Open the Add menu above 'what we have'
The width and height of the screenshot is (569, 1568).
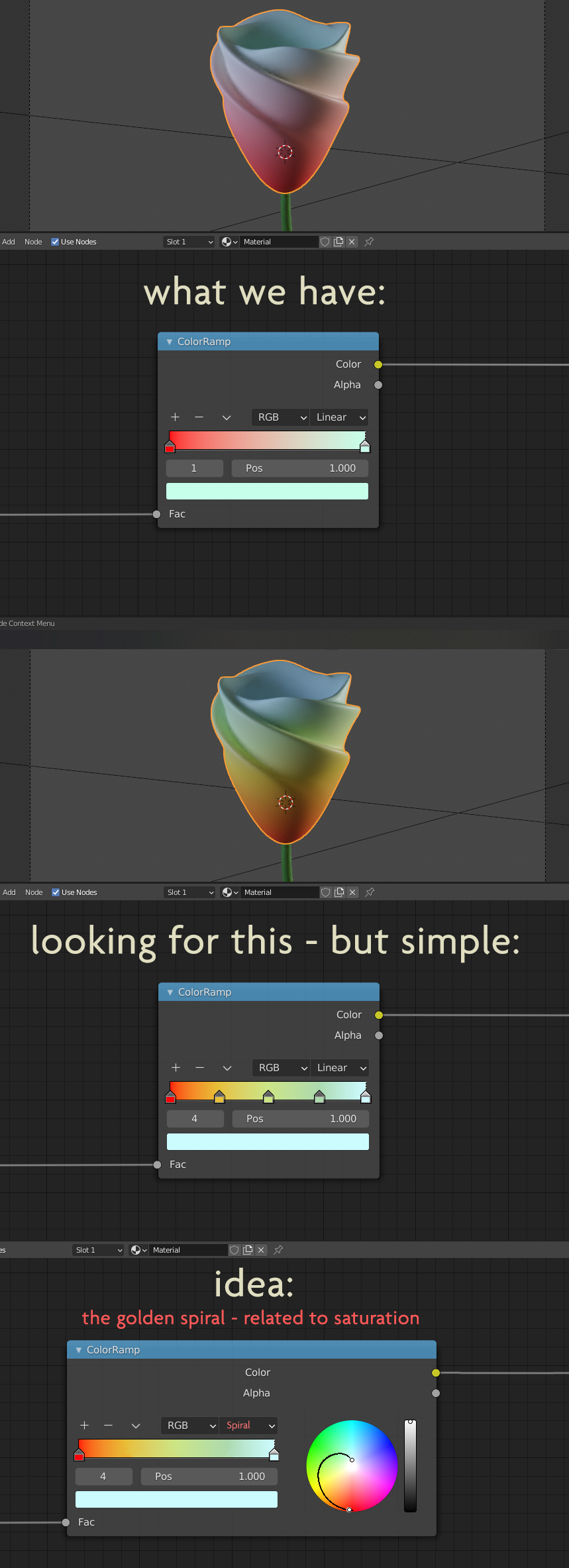pyautogui.click(x=9, y=242)
